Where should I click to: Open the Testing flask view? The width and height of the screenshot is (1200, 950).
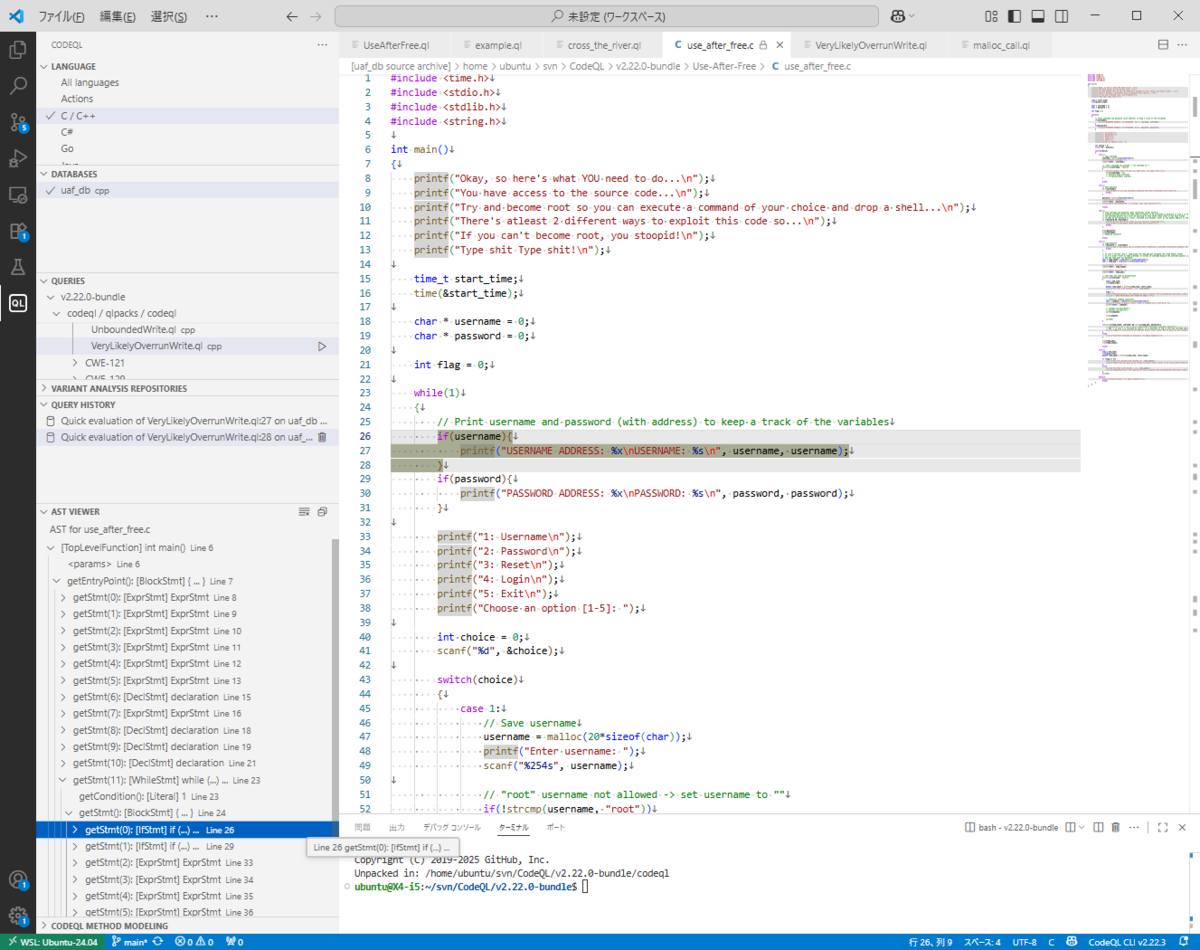pos(18,266)
